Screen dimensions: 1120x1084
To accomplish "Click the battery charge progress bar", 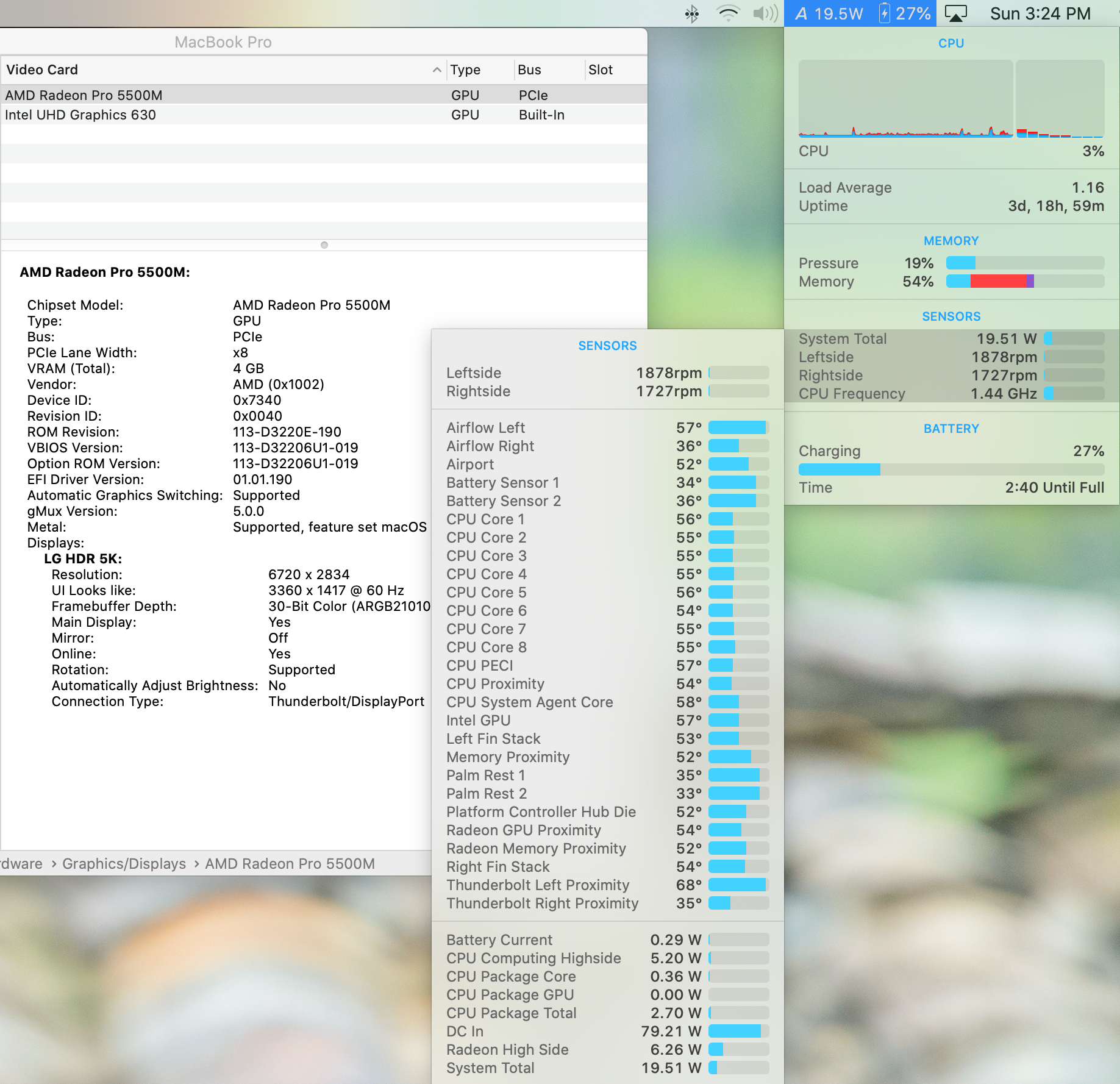I will pyautogui.click(x=951, y=469).
